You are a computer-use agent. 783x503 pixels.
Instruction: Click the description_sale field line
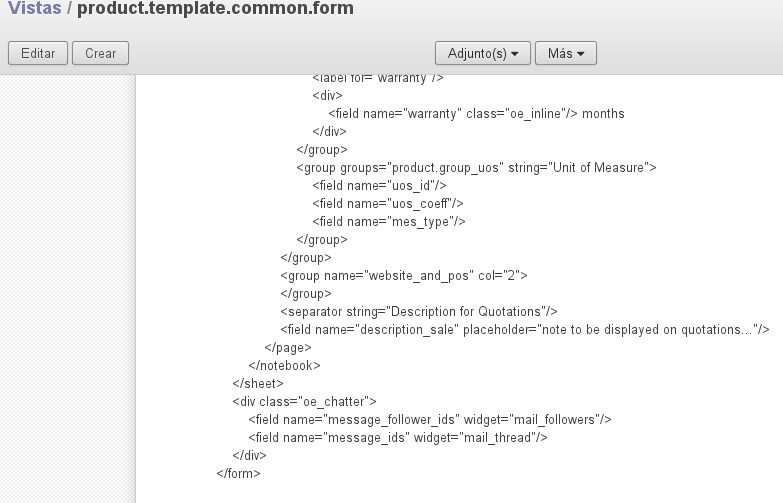click(525, 330)
